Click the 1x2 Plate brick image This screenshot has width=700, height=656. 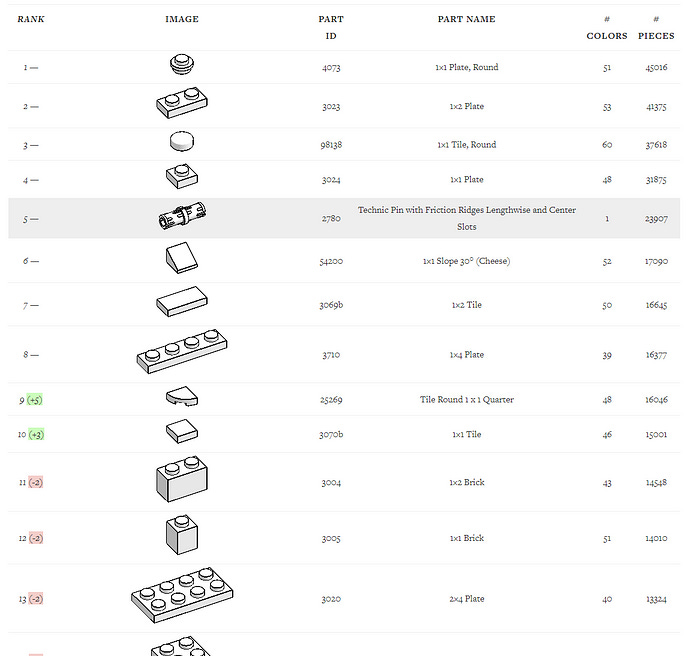tap(182, 103)
